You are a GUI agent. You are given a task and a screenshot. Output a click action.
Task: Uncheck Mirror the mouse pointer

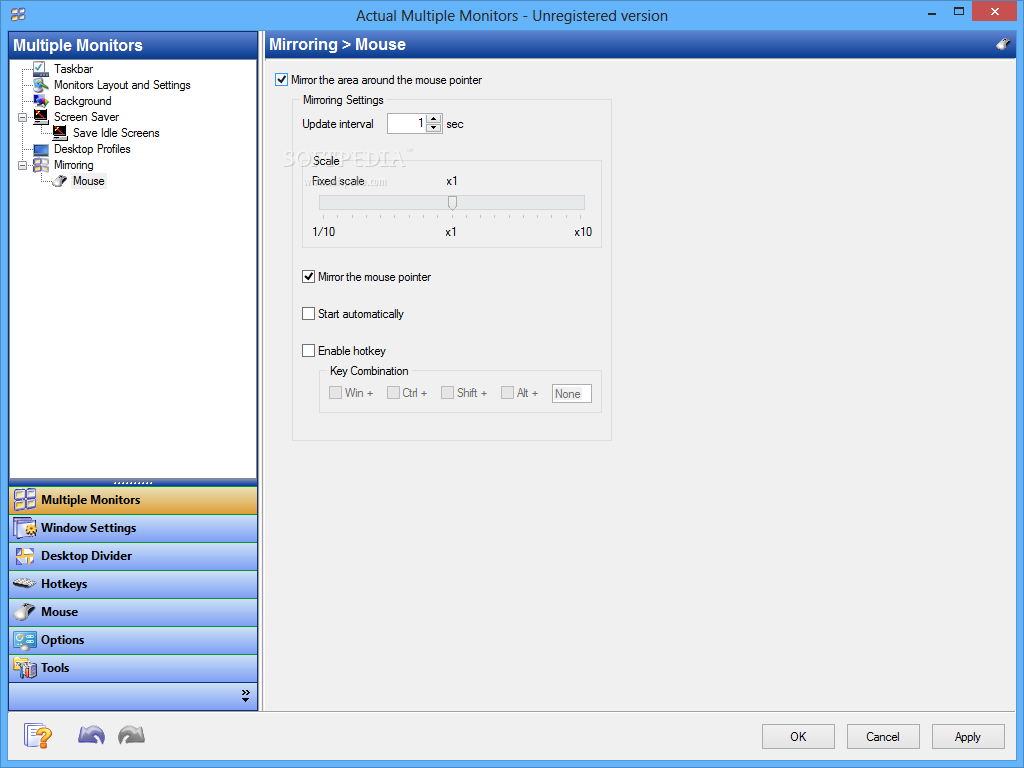pos(308,277)
